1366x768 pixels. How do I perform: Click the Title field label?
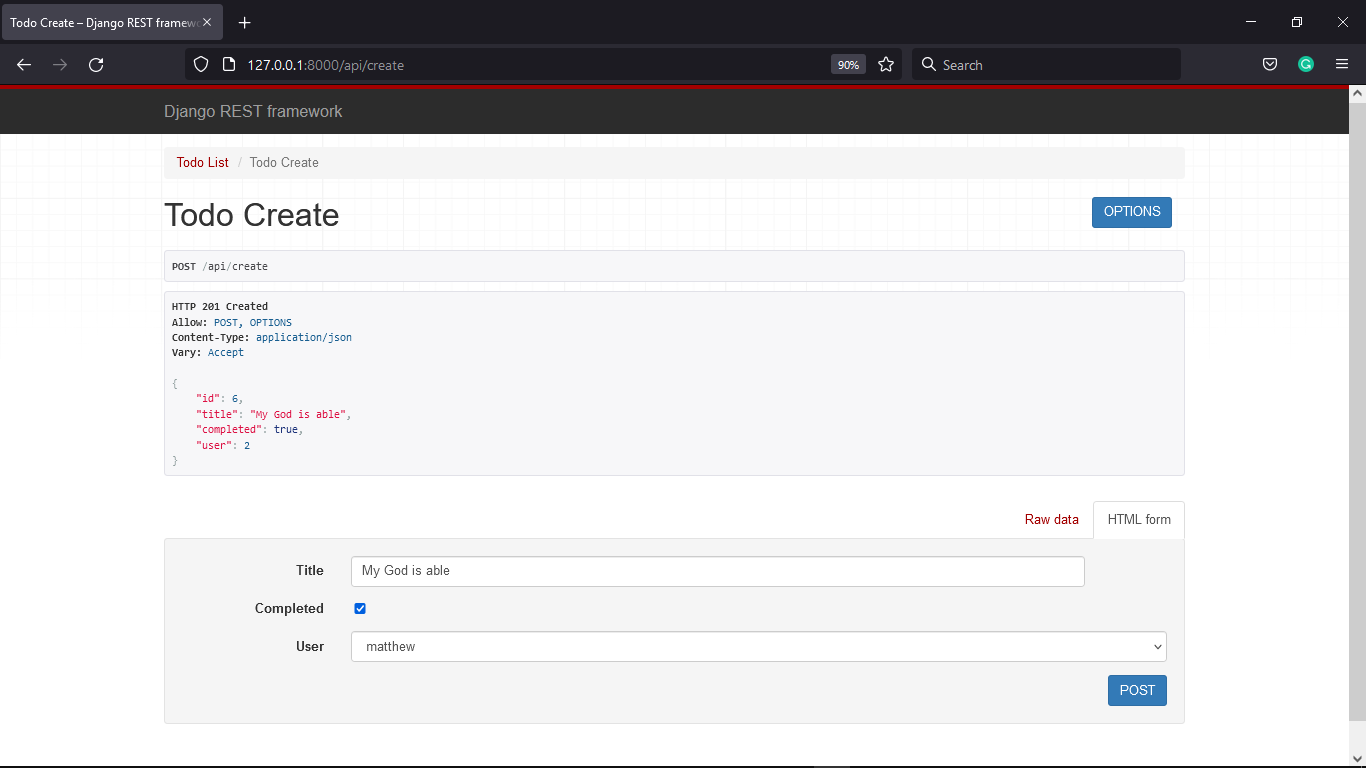pos(310,571)
